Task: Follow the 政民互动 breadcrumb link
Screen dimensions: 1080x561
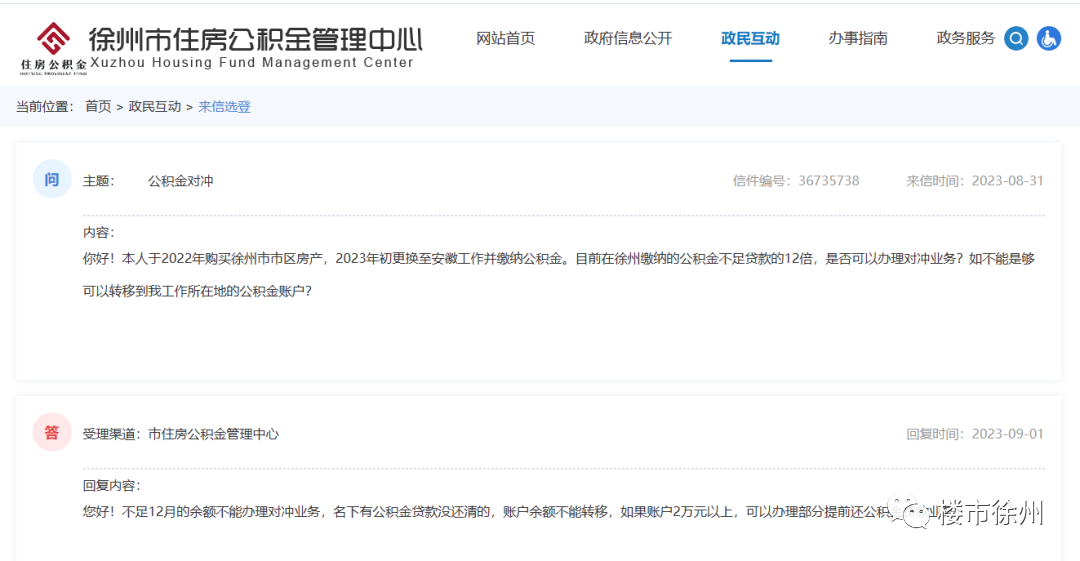Action: pyautogui.click(x=154, y=107)
